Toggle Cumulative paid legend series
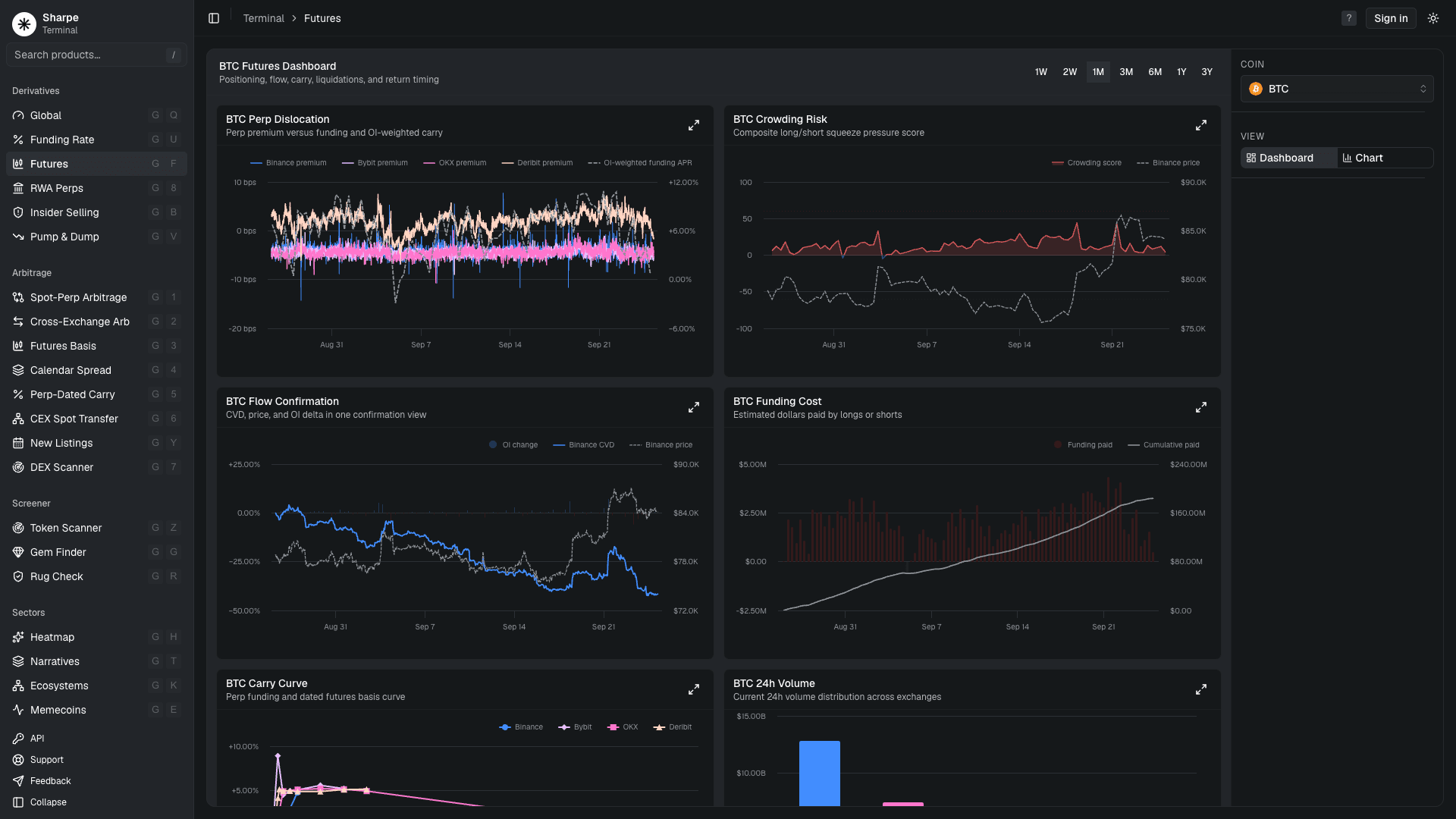The image size is (1456, 819). tap(1163, 444)
